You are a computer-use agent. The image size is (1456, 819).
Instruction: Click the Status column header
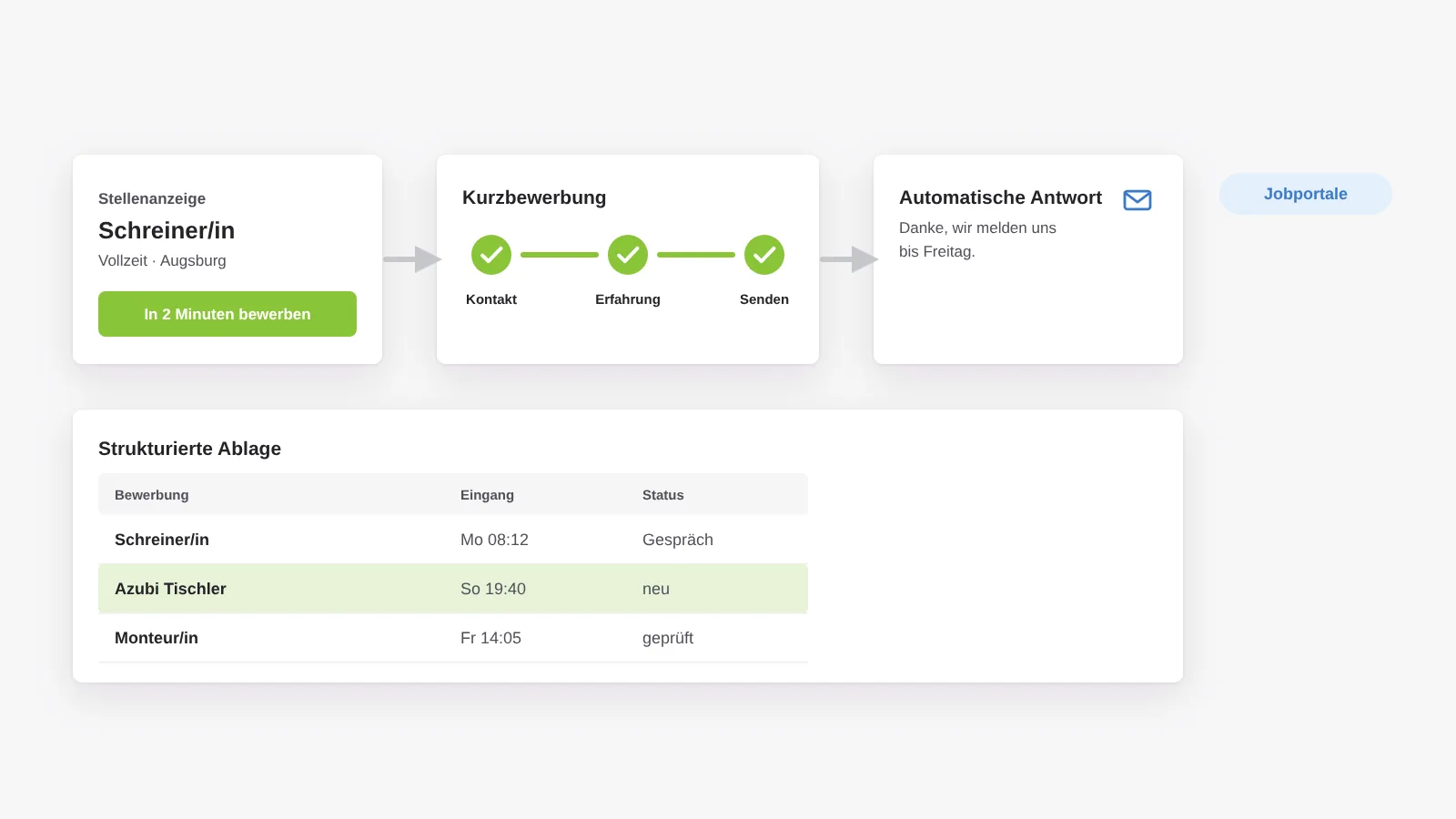(x=662, y=495)
